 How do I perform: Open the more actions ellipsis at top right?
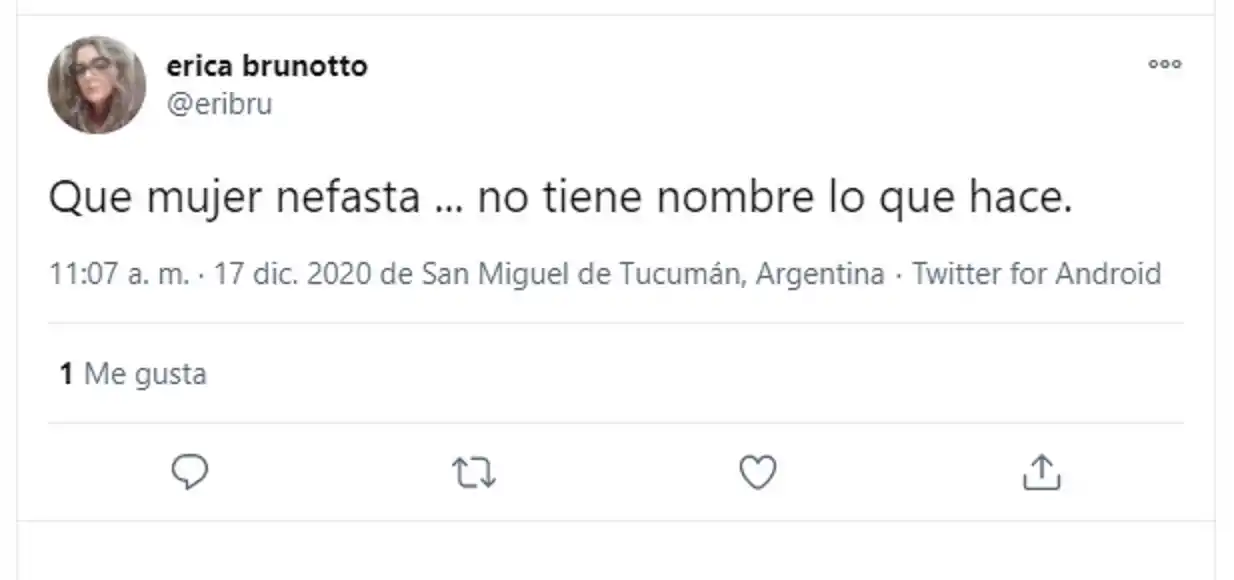pos(1165,63)
